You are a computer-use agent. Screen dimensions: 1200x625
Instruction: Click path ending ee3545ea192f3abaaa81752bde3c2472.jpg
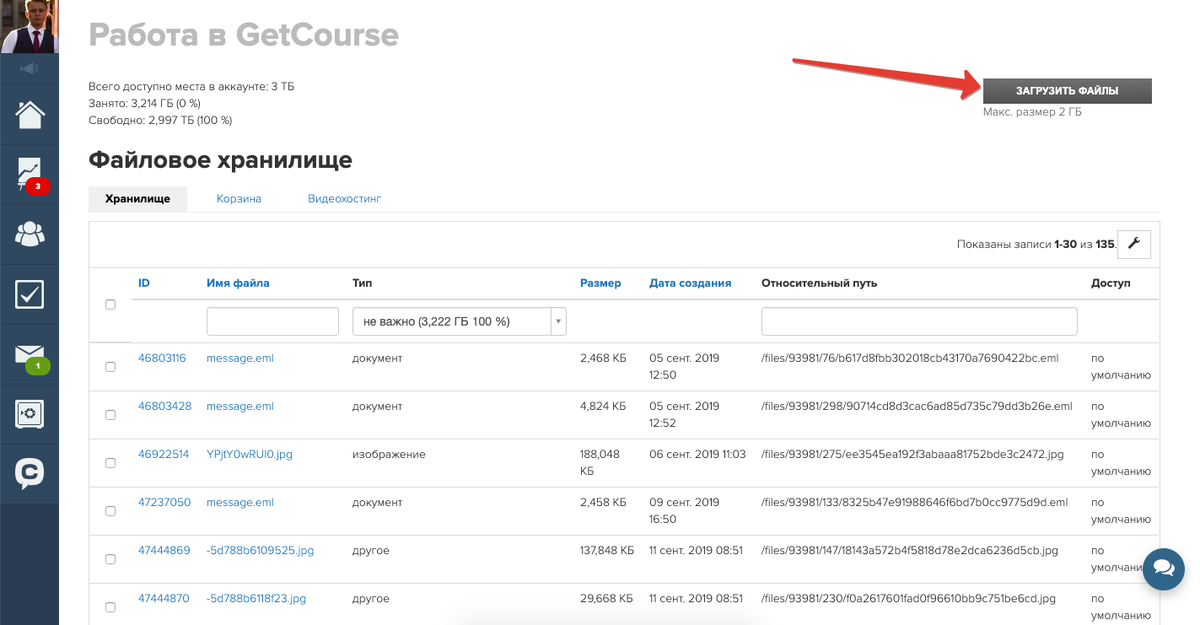[912, 454]
